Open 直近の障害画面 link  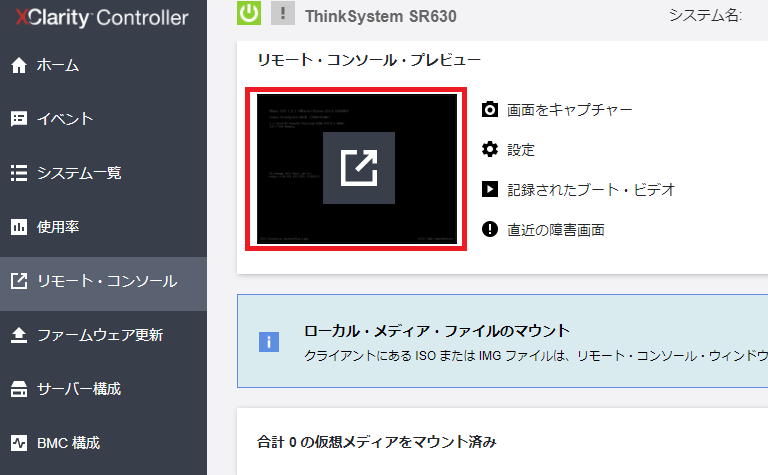point(556,230)
